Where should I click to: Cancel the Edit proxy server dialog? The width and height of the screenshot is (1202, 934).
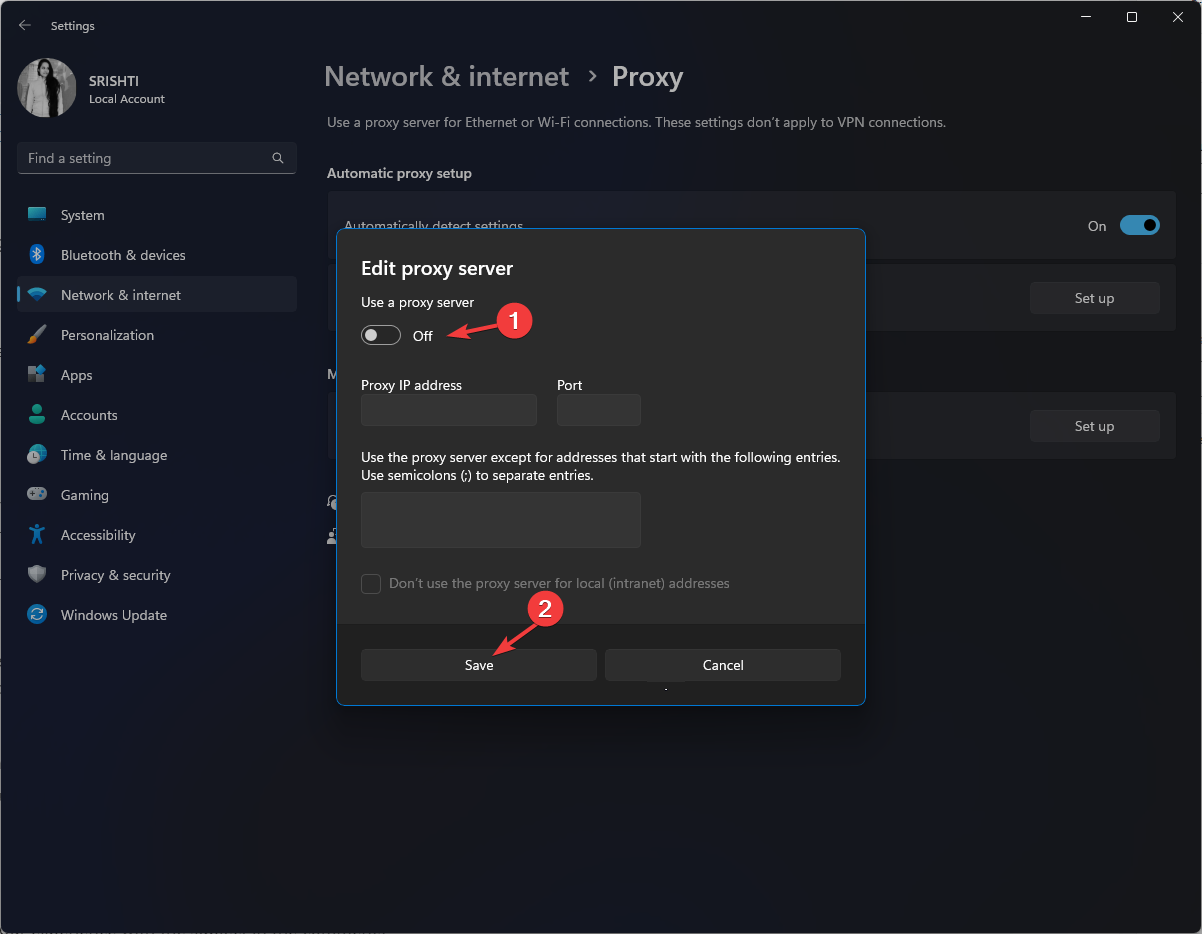722,664
